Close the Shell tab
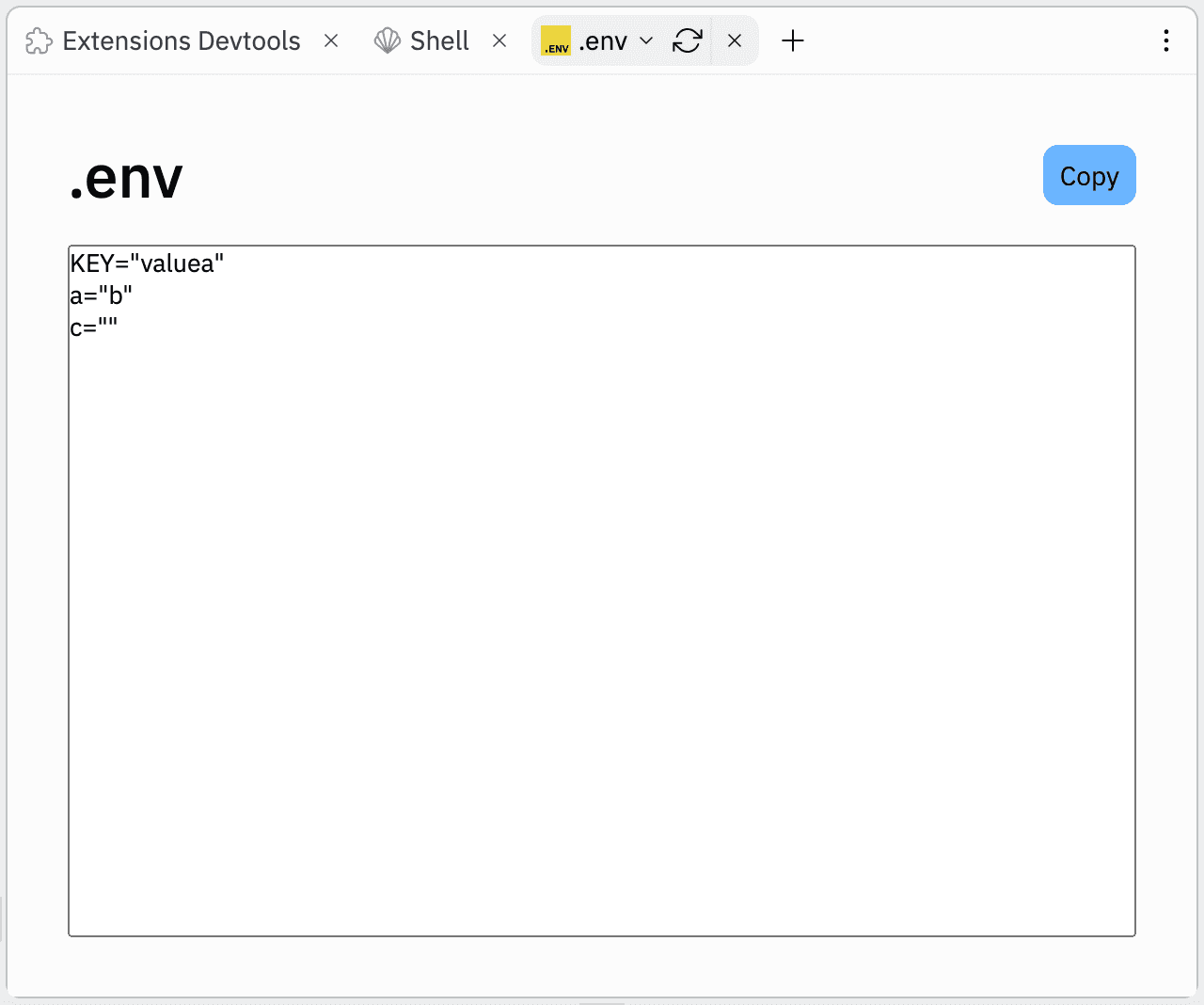 tap(499, 41)
